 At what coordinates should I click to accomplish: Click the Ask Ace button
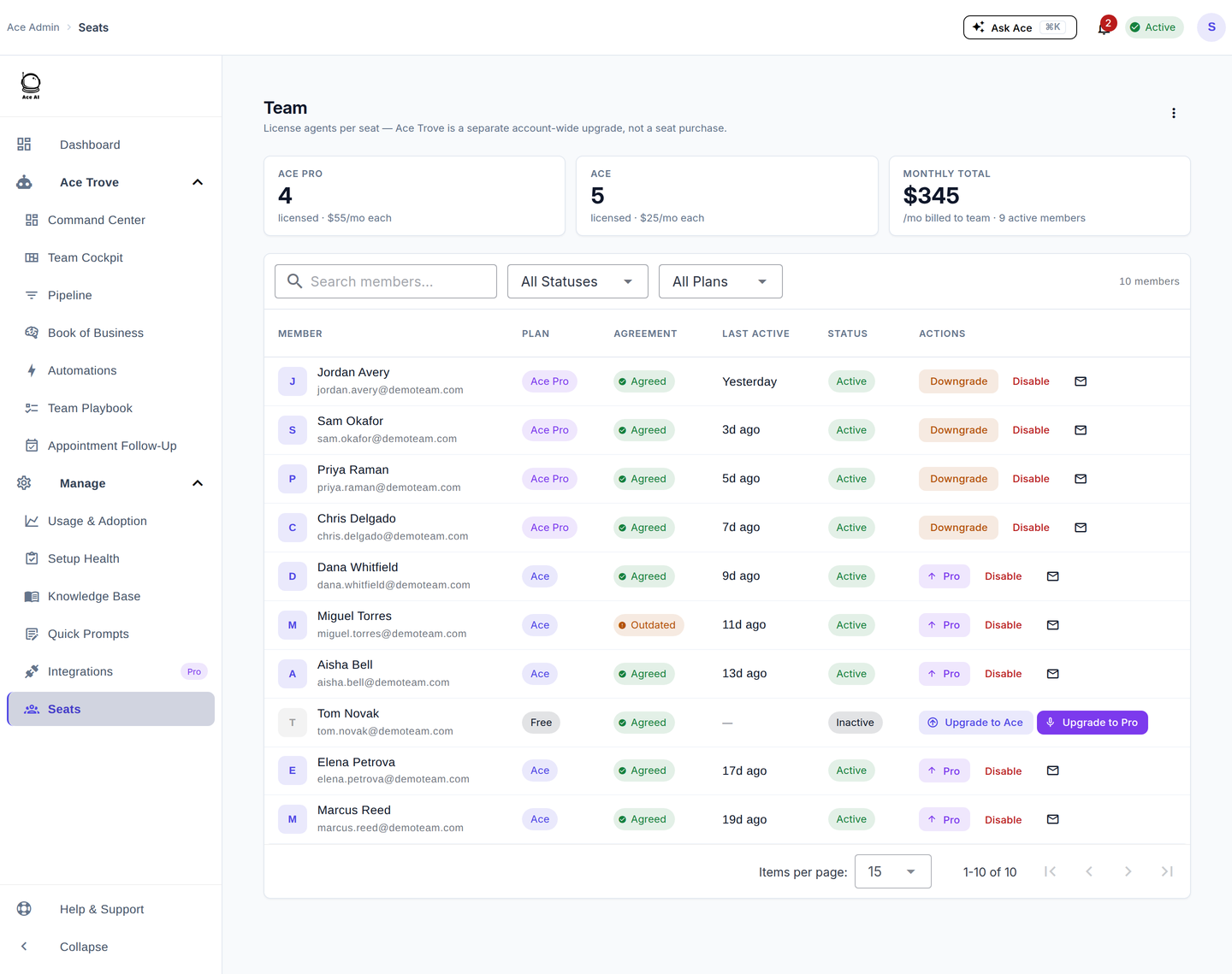coord(1020,27)
